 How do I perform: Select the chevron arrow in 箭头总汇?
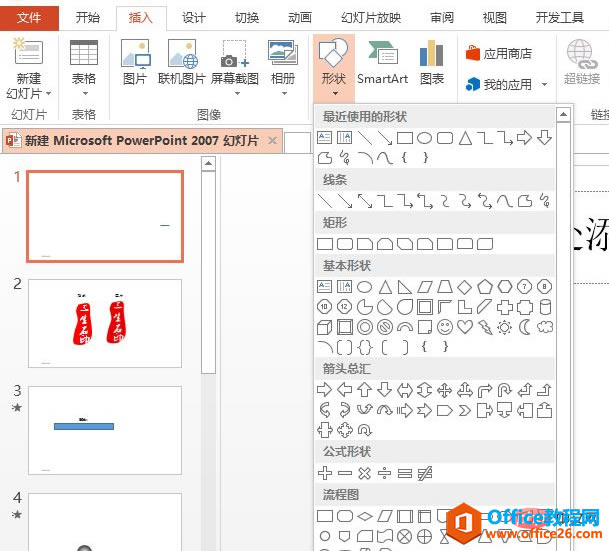465,410
